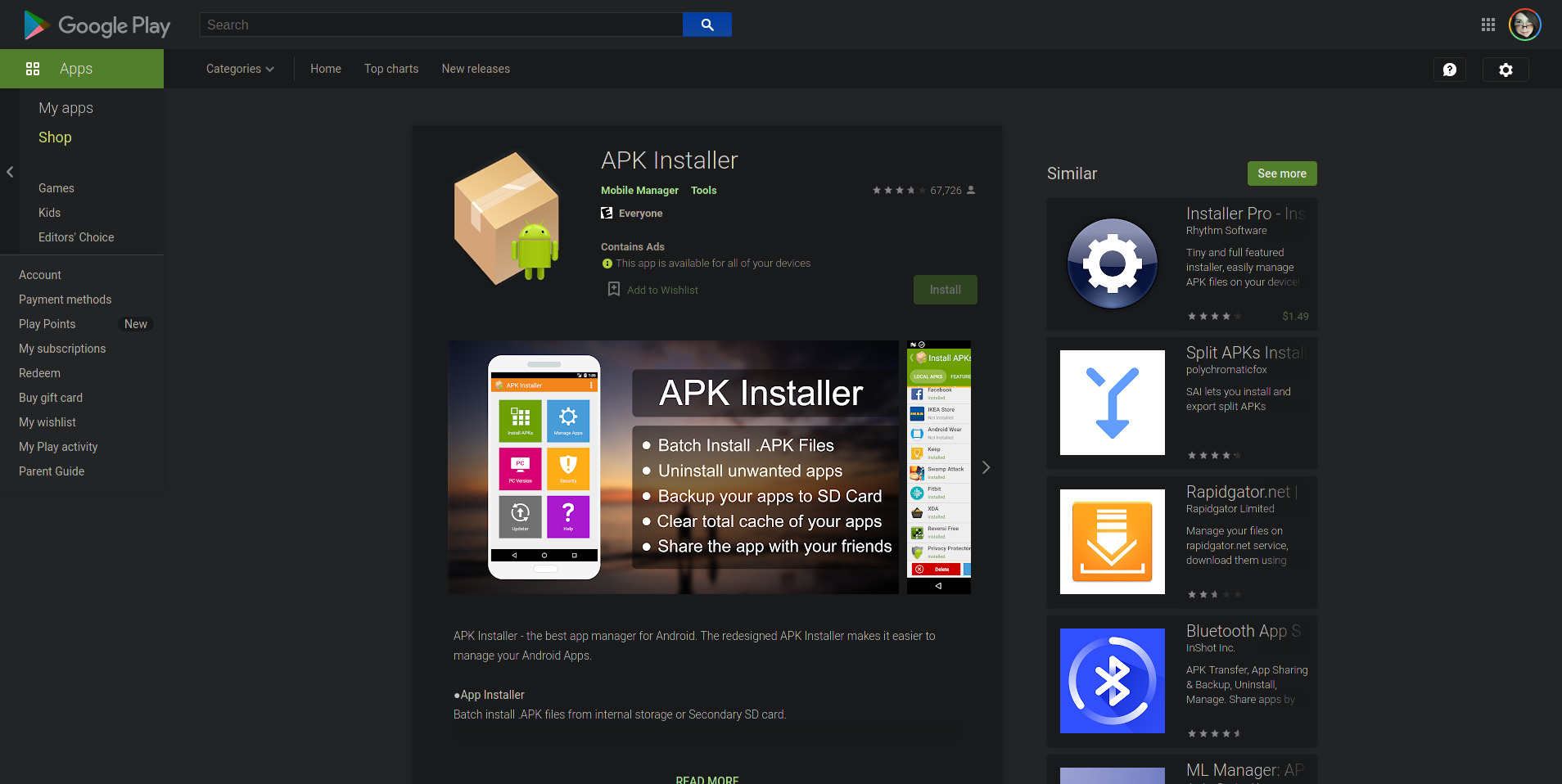
Task: Collapse the sidebar with the left arrow
Action: (10, 172)
